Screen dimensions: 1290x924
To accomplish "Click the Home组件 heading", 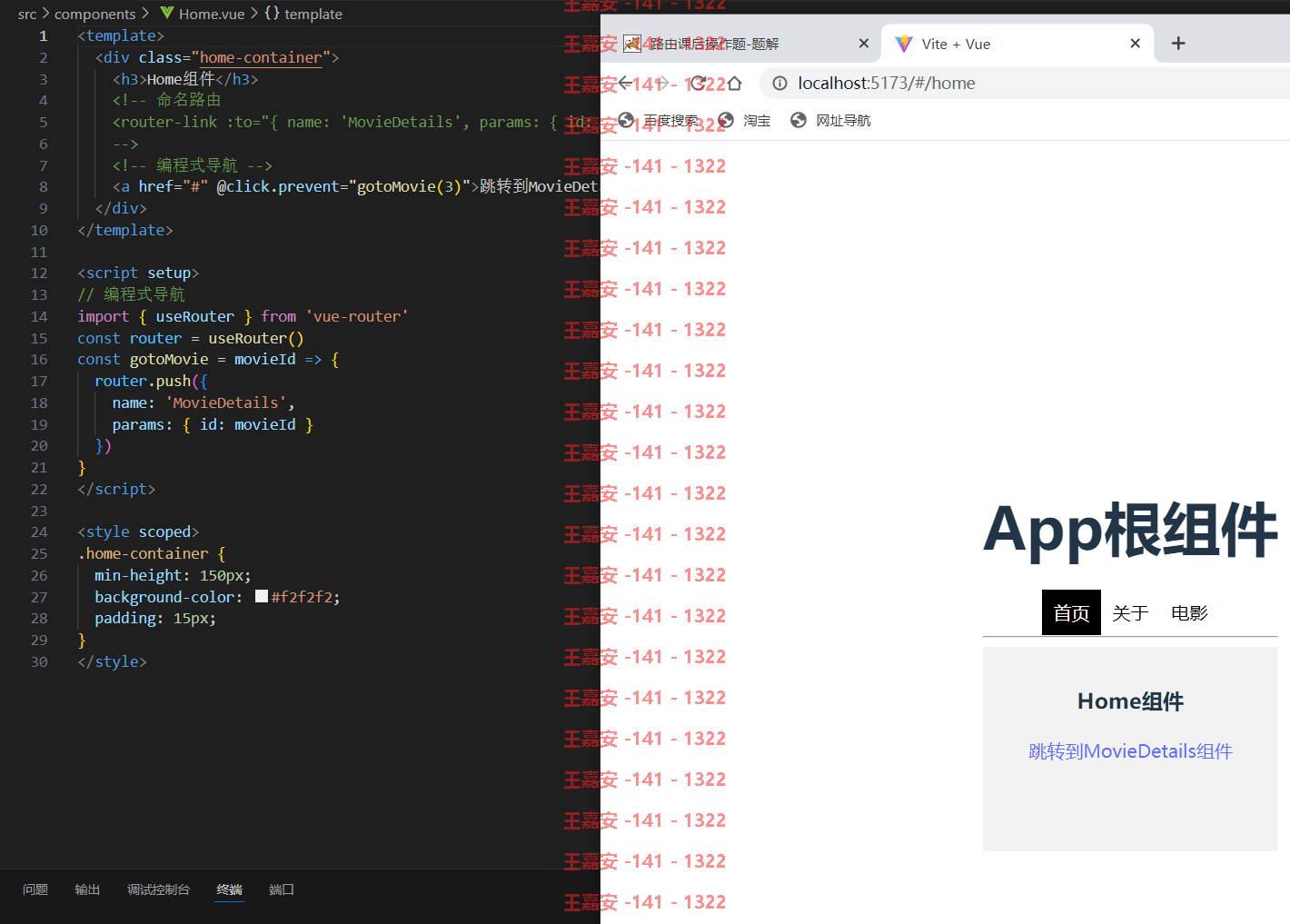I will [x=1130, y=701].
